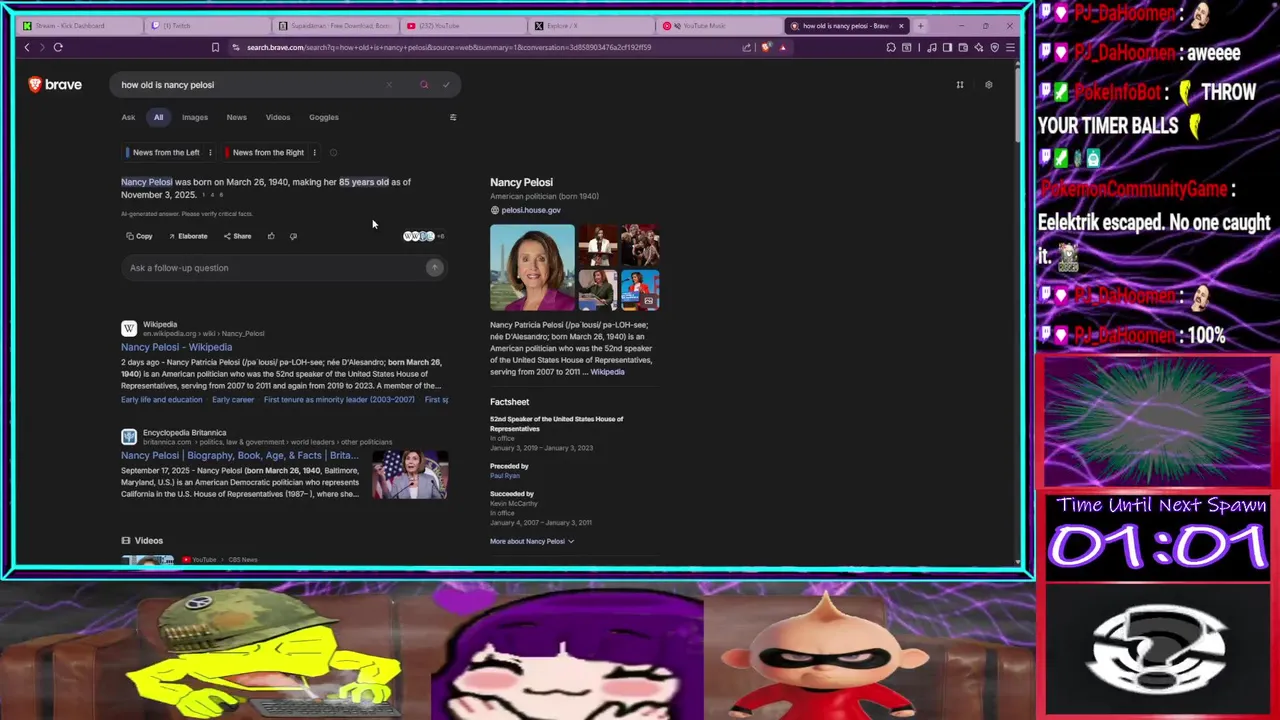Open new browser tab with plus

coord(920,26)
